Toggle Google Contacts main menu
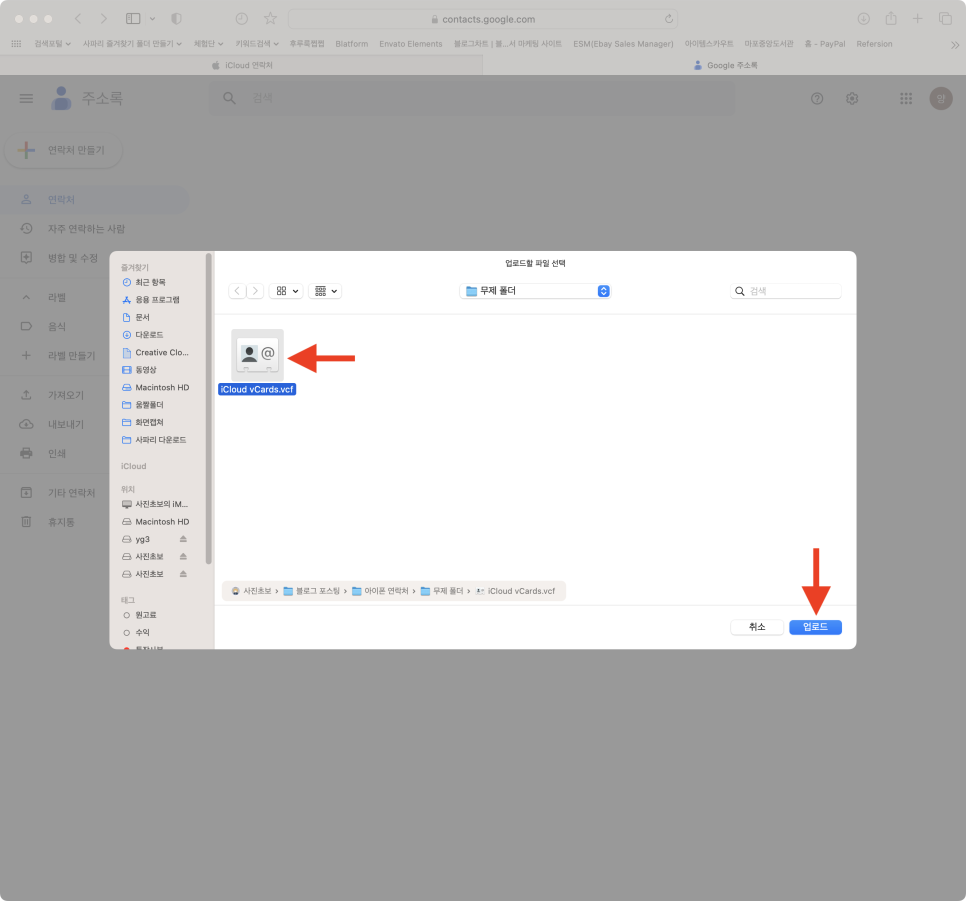966x901 pixels. [x=26, y=99]
